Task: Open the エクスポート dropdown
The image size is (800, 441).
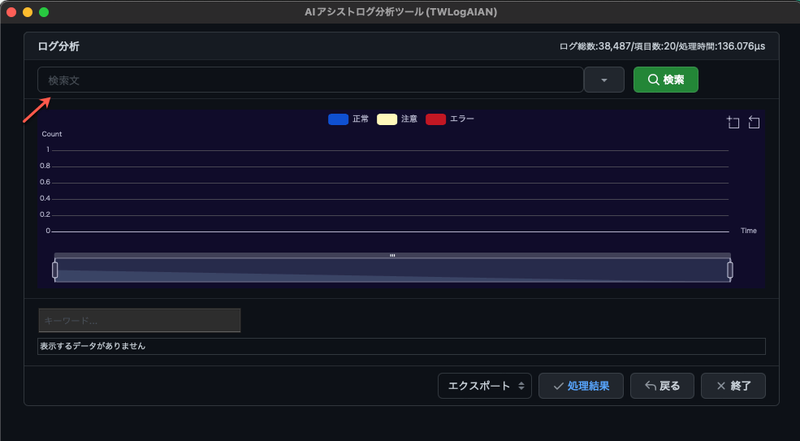Action: [485, 385]
